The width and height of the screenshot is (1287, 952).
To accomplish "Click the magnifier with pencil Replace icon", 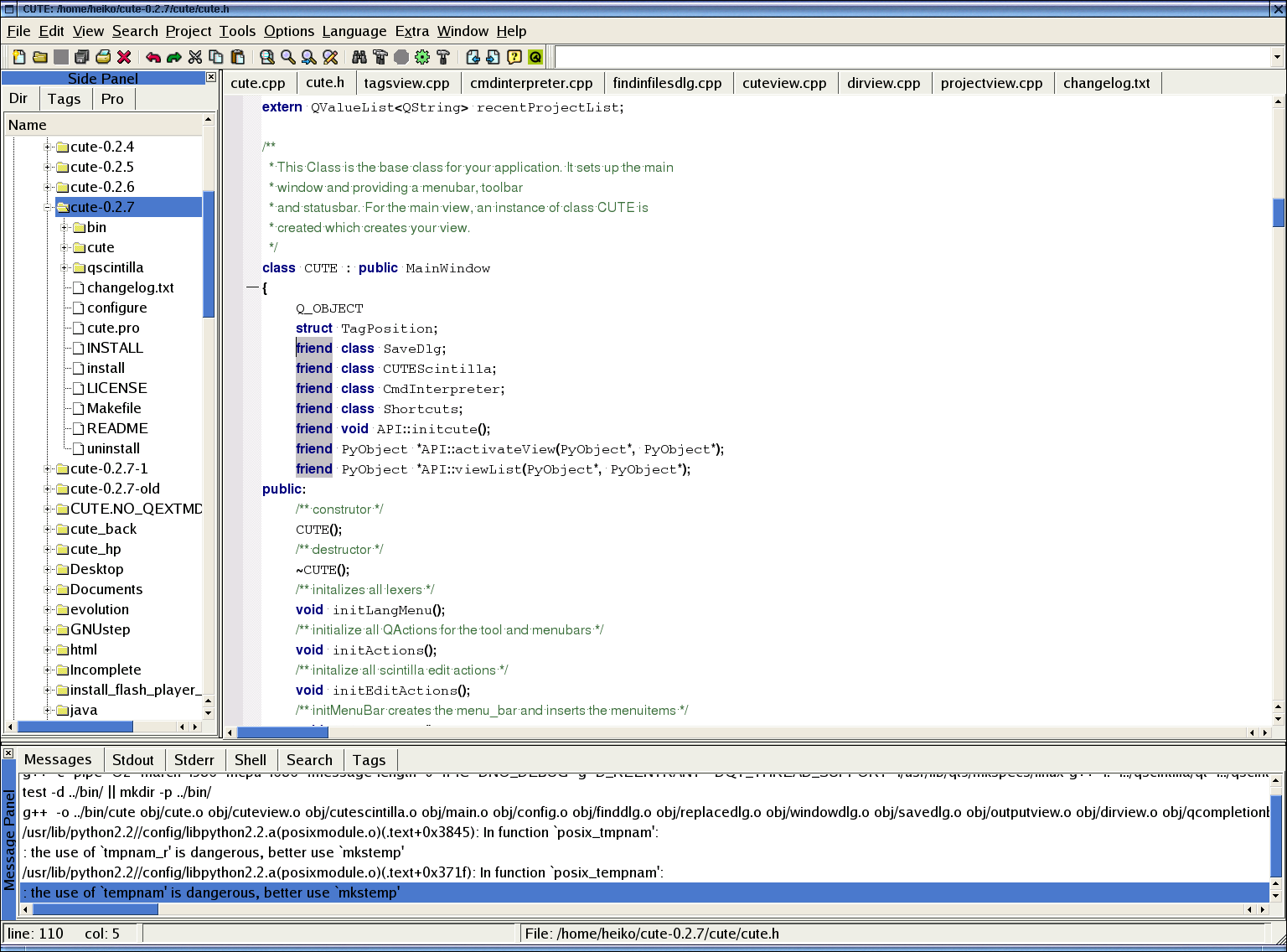I will (x=330, y=57).
